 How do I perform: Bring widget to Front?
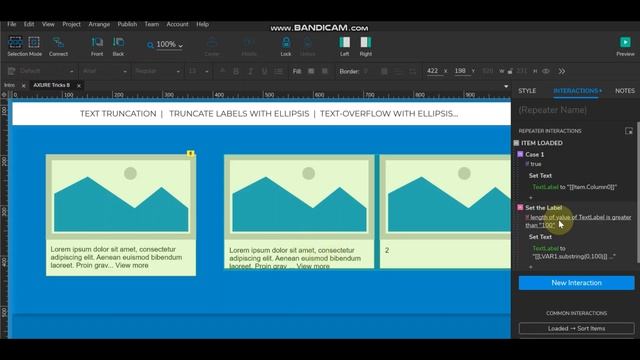[x=97, y=46]
